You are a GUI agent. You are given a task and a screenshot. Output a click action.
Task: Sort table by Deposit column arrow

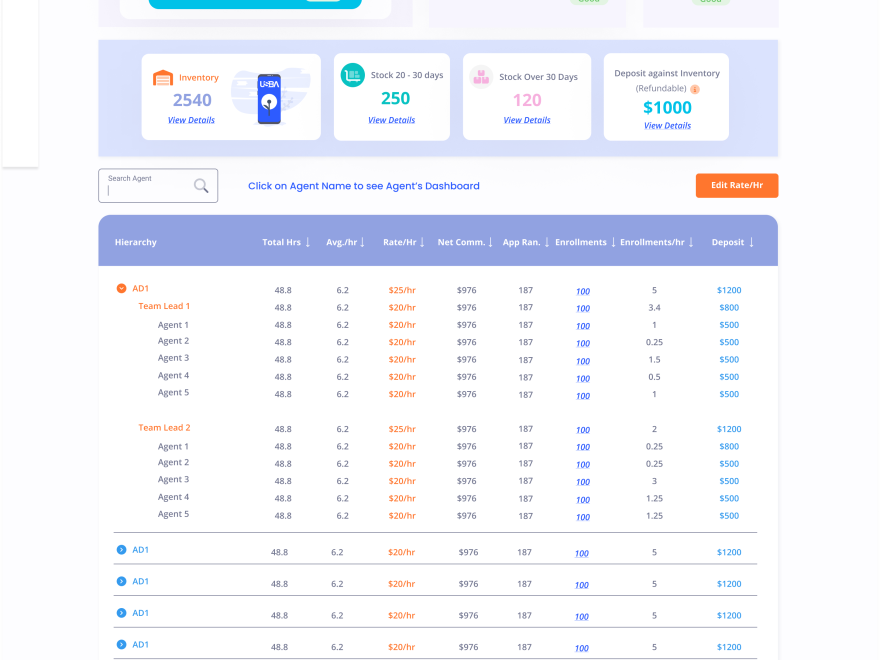[x=751, y=242]
